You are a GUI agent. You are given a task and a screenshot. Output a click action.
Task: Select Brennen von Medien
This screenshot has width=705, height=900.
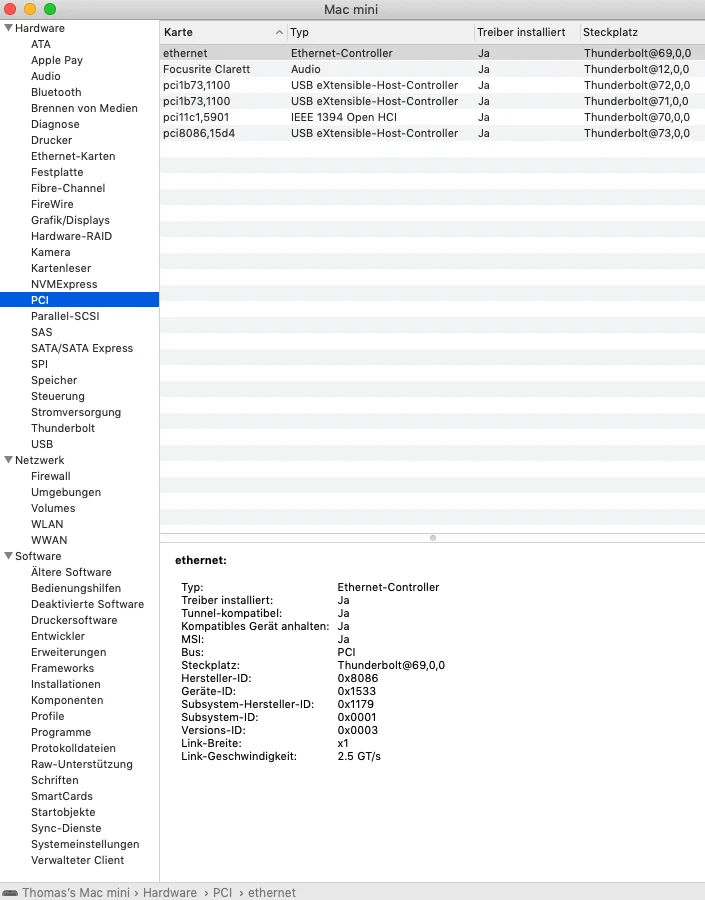point(84,108)
